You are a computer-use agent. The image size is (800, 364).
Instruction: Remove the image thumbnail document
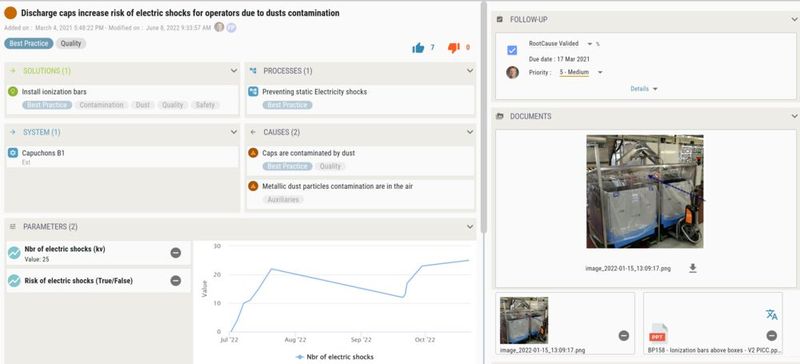coord(623,335)
